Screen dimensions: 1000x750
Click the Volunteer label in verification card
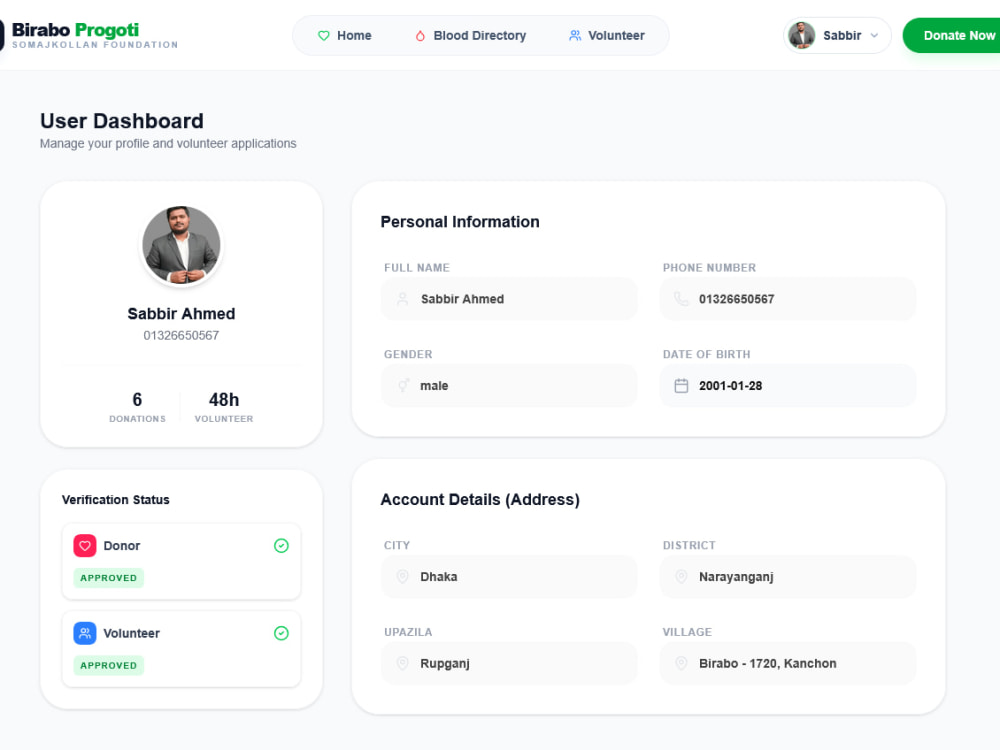click(x=131, y=633)
